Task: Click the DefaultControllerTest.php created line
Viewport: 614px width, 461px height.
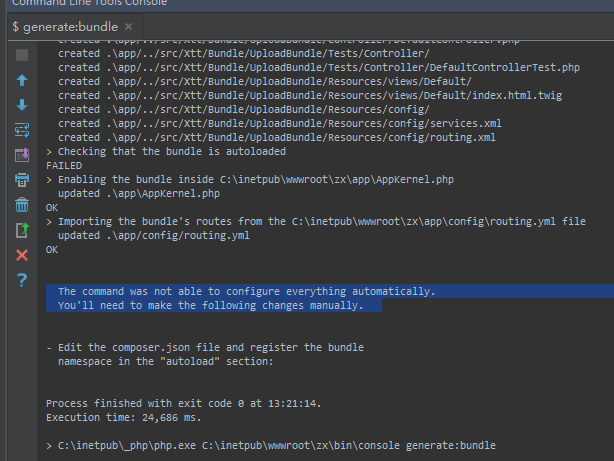Action: (x=319, y=67)
